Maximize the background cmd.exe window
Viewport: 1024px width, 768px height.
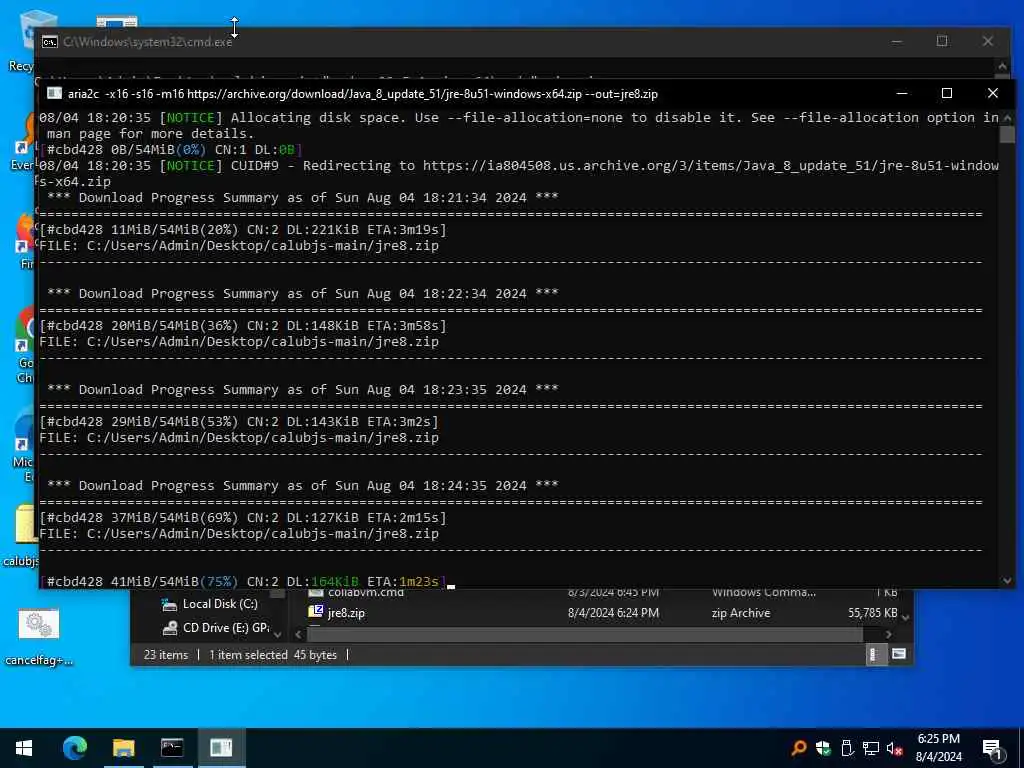pyautogui.click(x=942, y=41)
